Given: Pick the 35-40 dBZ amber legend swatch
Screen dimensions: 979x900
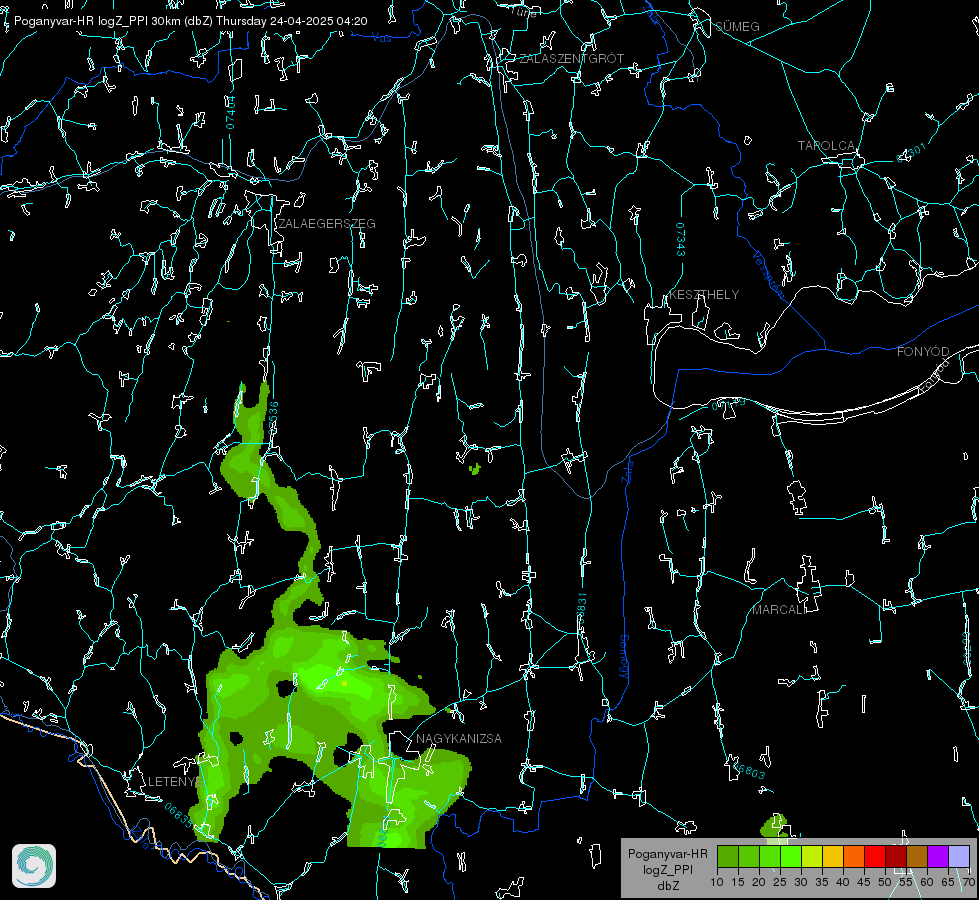Looking at the screenshot, I should pos(833,856).
